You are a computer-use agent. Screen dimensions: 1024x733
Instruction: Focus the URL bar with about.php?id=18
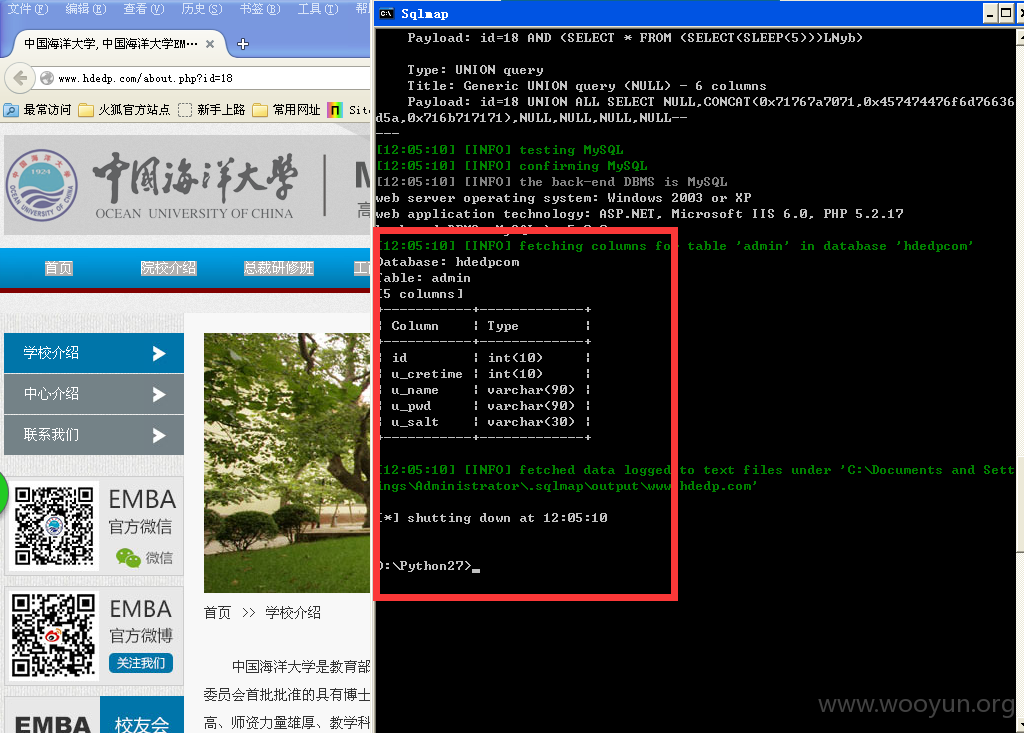(208, 78)
